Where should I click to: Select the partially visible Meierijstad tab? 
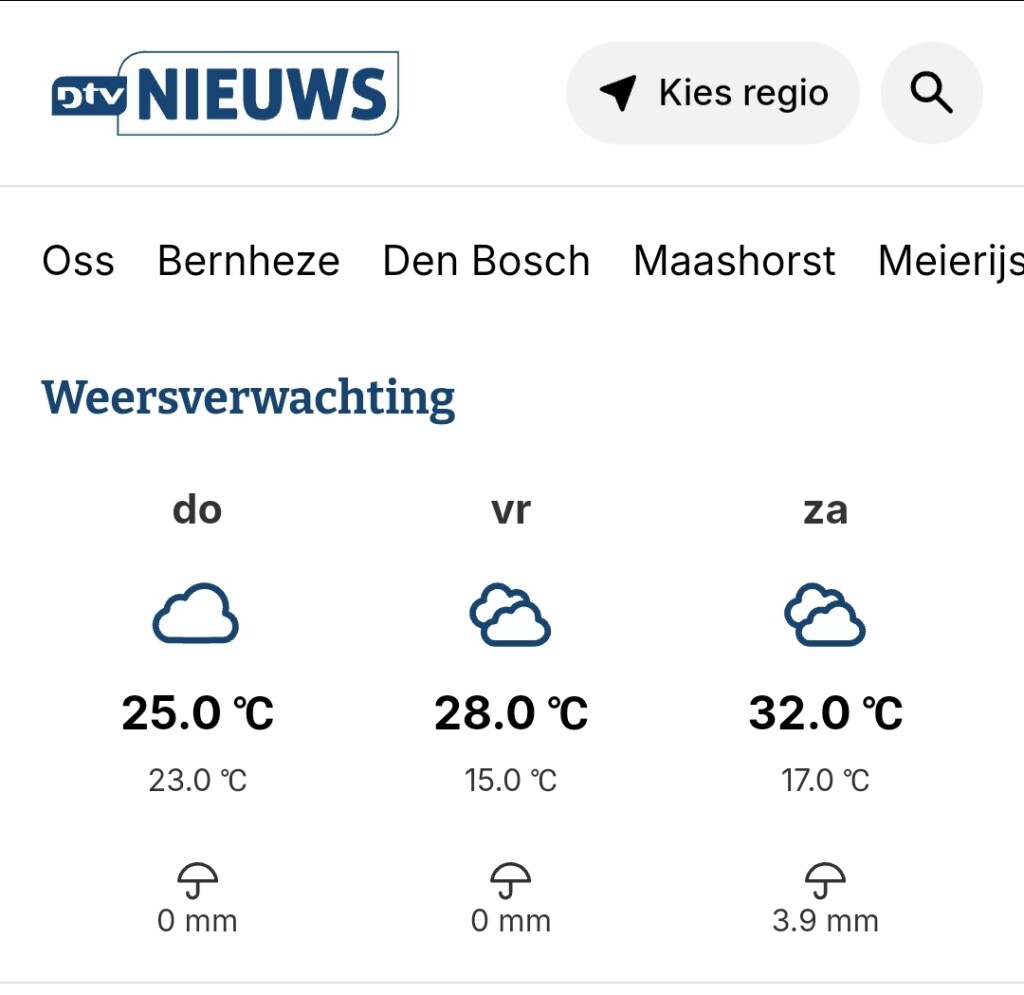(950, 261)
